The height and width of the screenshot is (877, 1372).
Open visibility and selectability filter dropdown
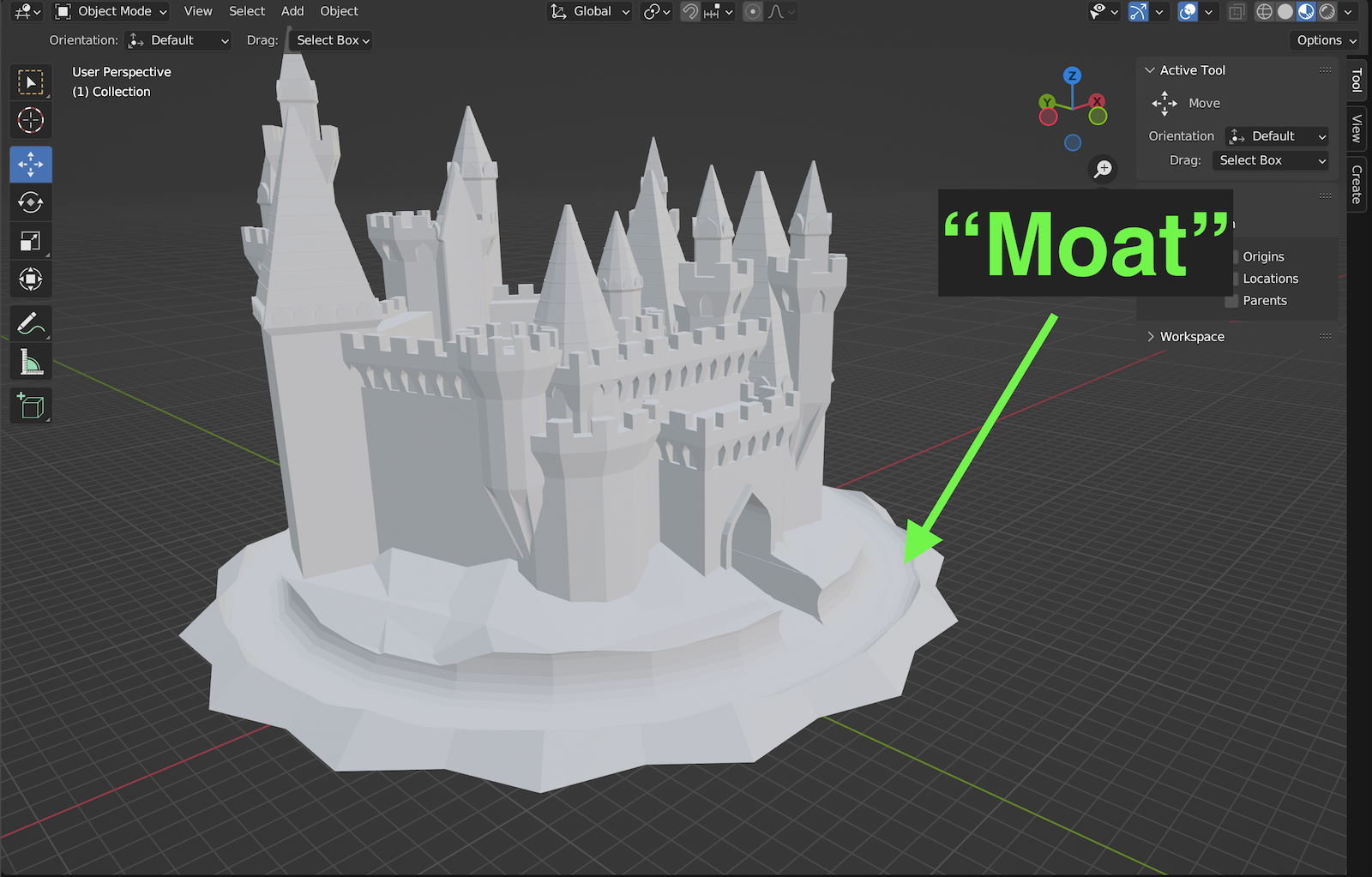pyautogui.click(x=1104, y=11)
